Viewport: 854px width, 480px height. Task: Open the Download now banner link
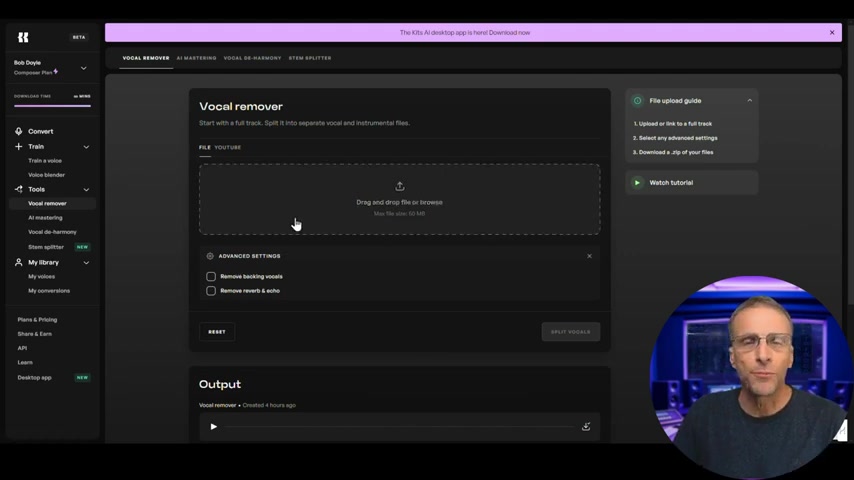pos(509,33)
